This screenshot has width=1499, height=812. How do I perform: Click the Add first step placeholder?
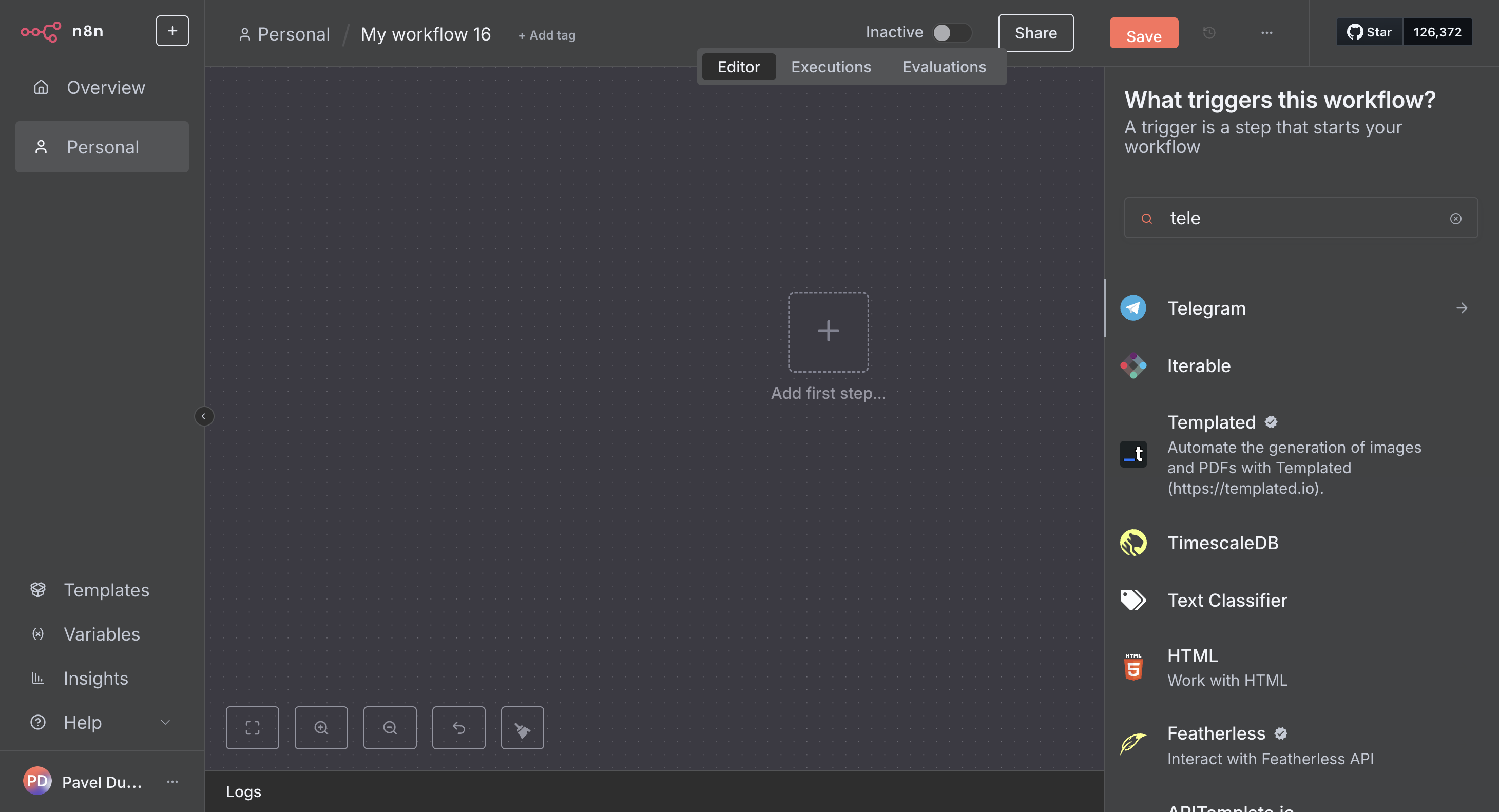(x=828, y=332)
